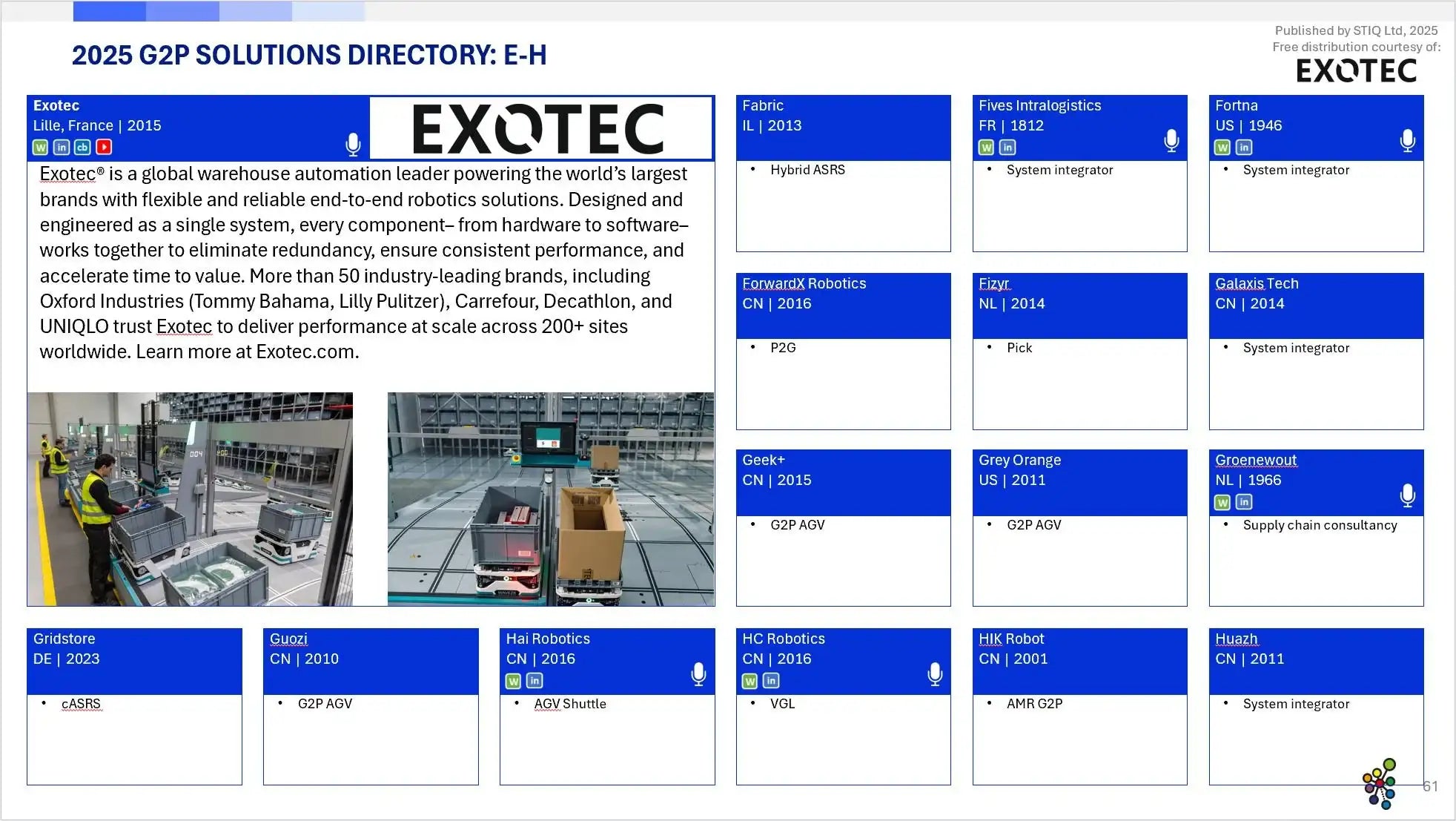Click the 'Fives Intralogistics' company name
The height and width of the screenshot is (821, 1456).
click(1039, 105)
